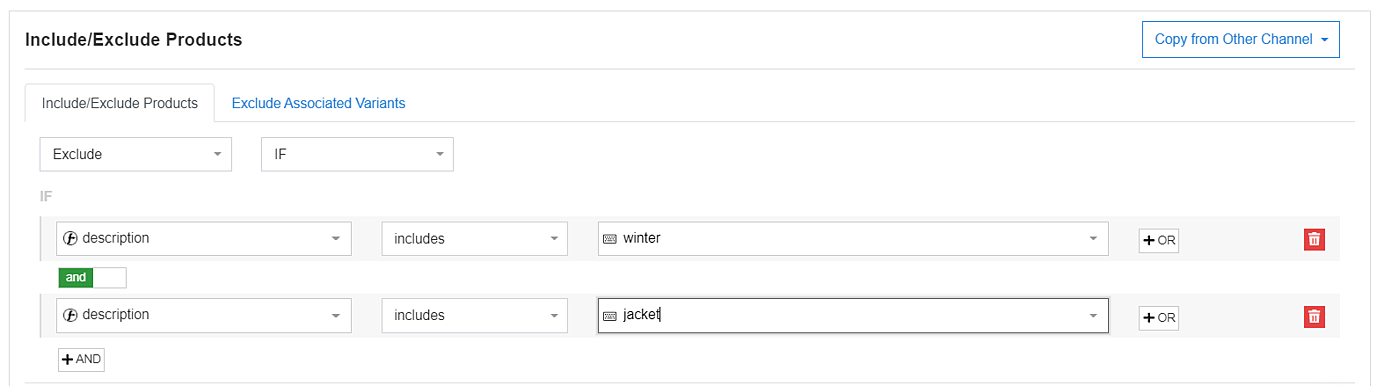The image size is (1377, 386).
Task: Open the IF condition type dropdown
Action: pyautogui.click(x=357, y=154)
